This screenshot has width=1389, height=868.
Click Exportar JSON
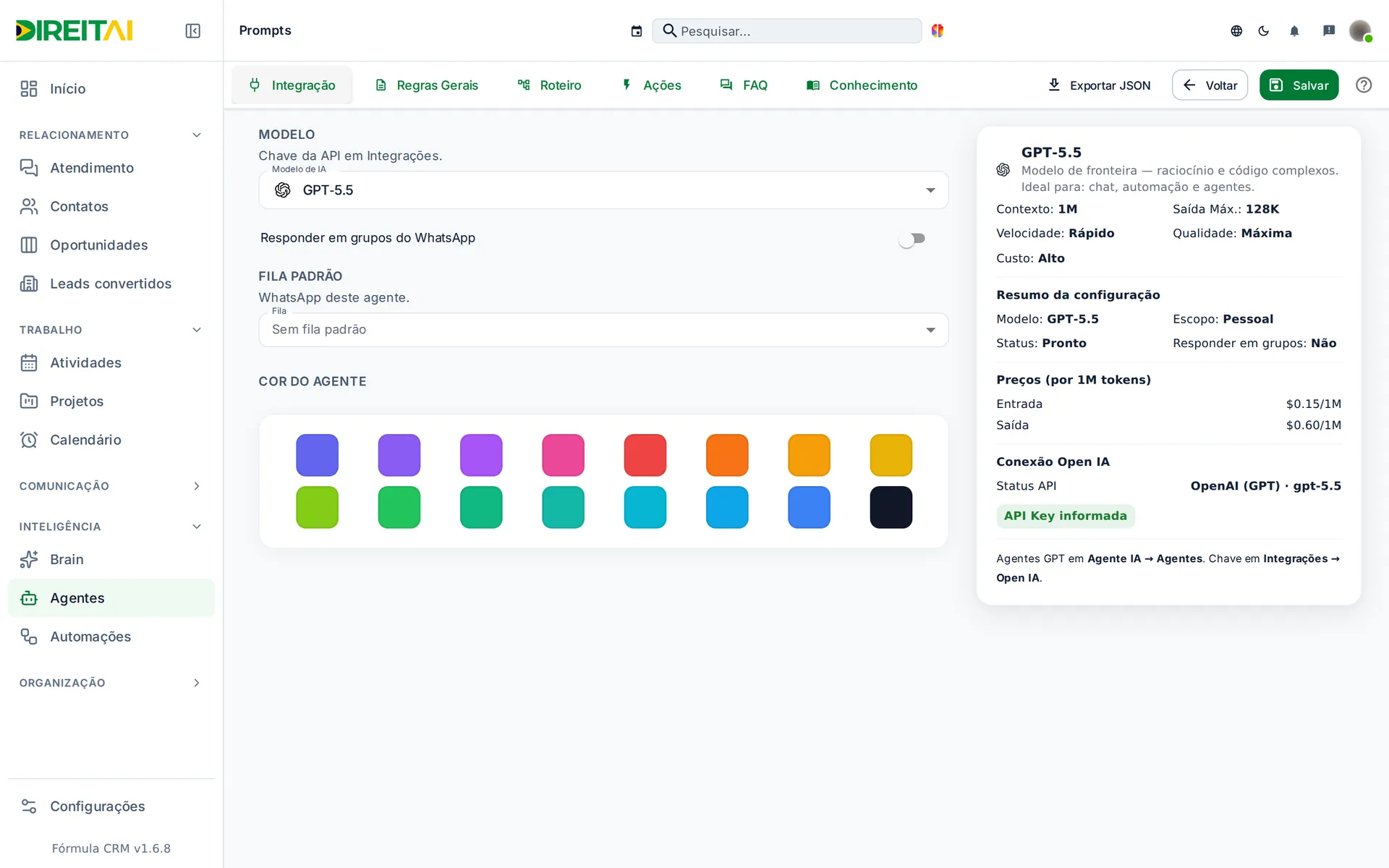(1099, 85)
